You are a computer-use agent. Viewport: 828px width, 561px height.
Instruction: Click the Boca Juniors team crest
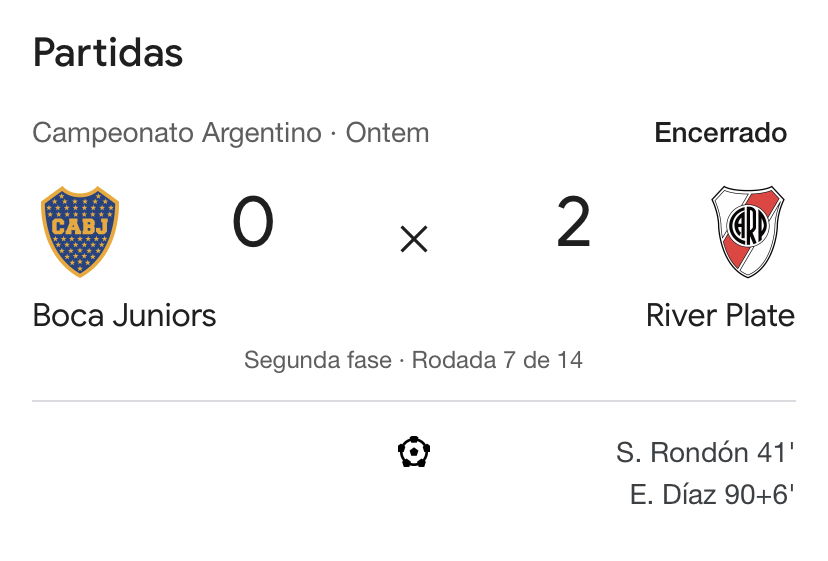(x=80, y=231)
